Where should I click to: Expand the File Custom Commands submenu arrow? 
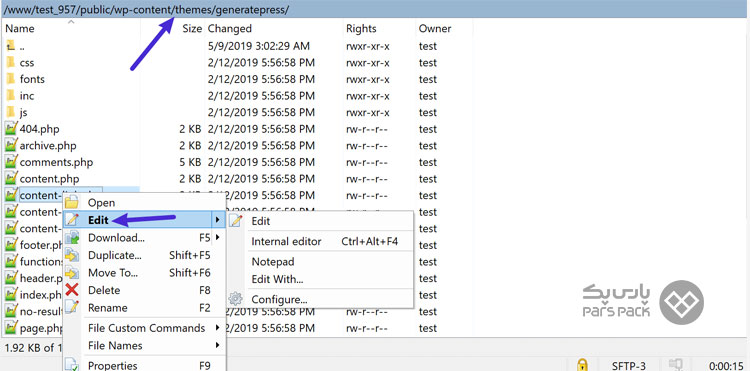pyautogui.click(x=217, y=328)
